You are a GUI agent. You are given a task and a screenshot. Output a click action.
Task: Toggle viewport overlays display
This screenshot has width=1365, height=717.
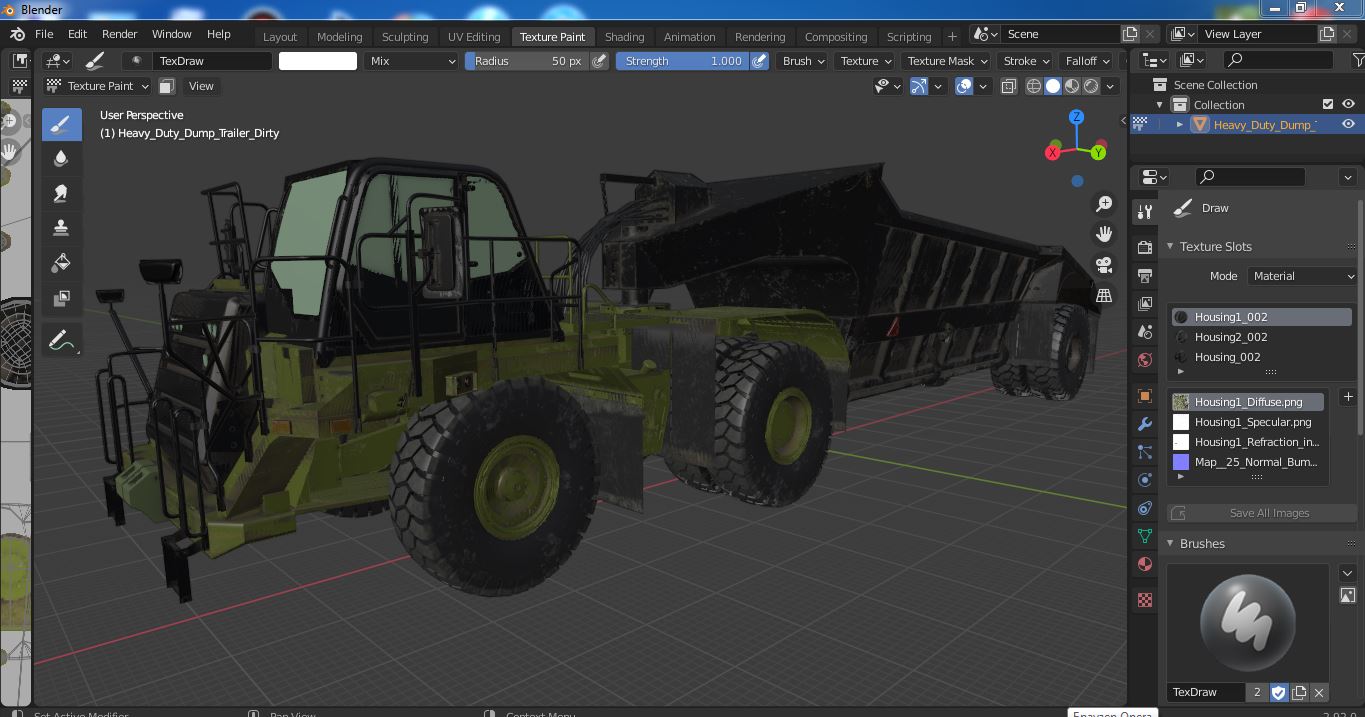(x=964, y=86)
